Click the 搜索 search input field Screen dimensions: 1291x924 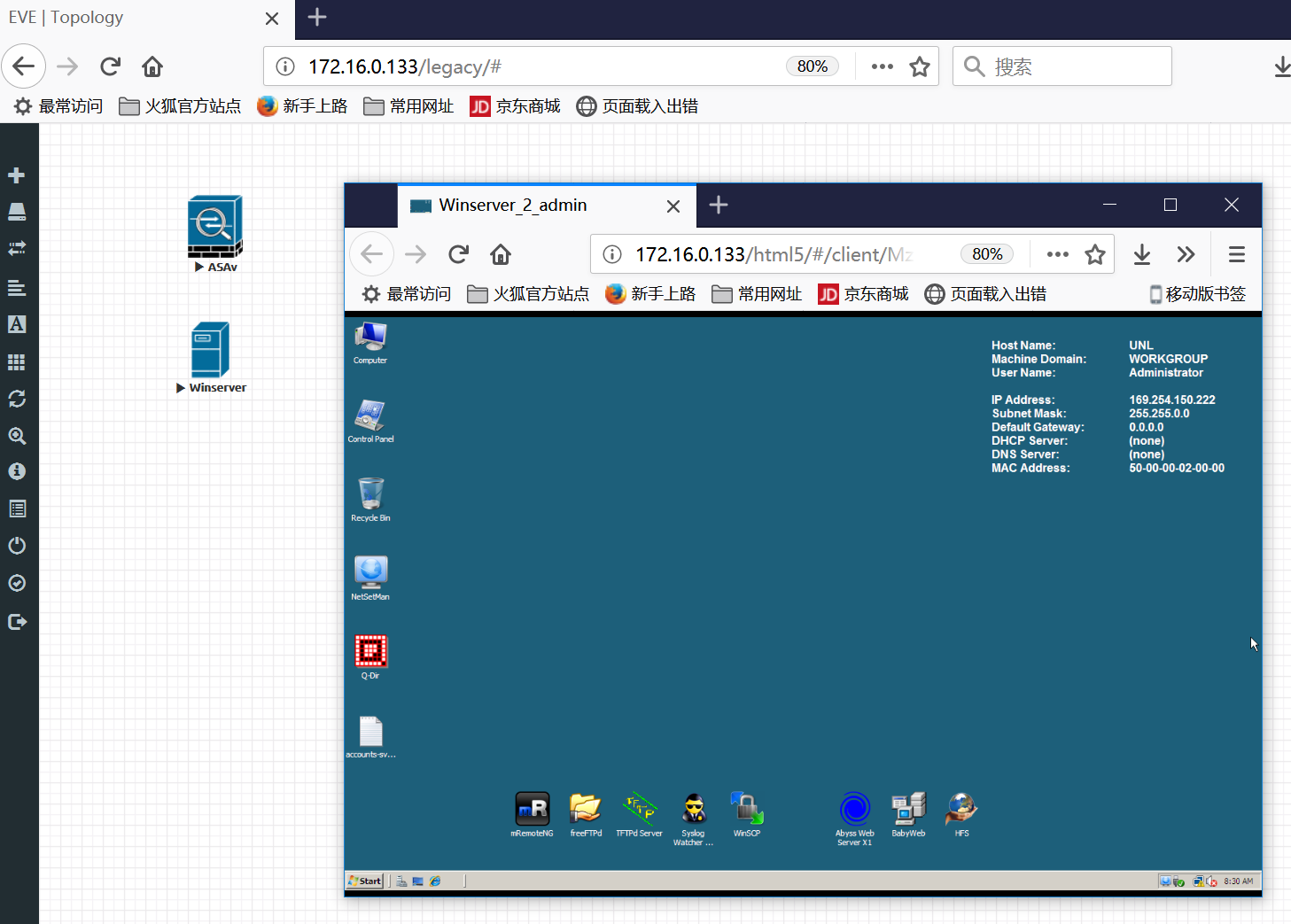pyautogui.click(x=1062, y=66)
